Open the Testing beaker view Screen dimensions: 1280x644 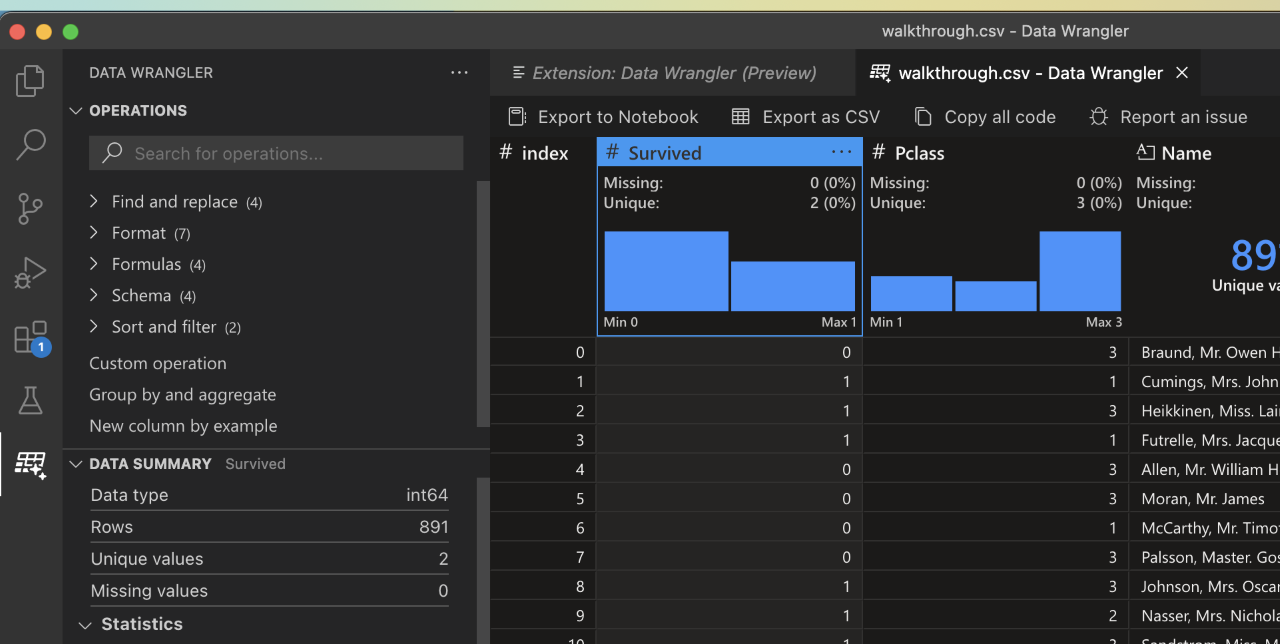click(29, 400)
